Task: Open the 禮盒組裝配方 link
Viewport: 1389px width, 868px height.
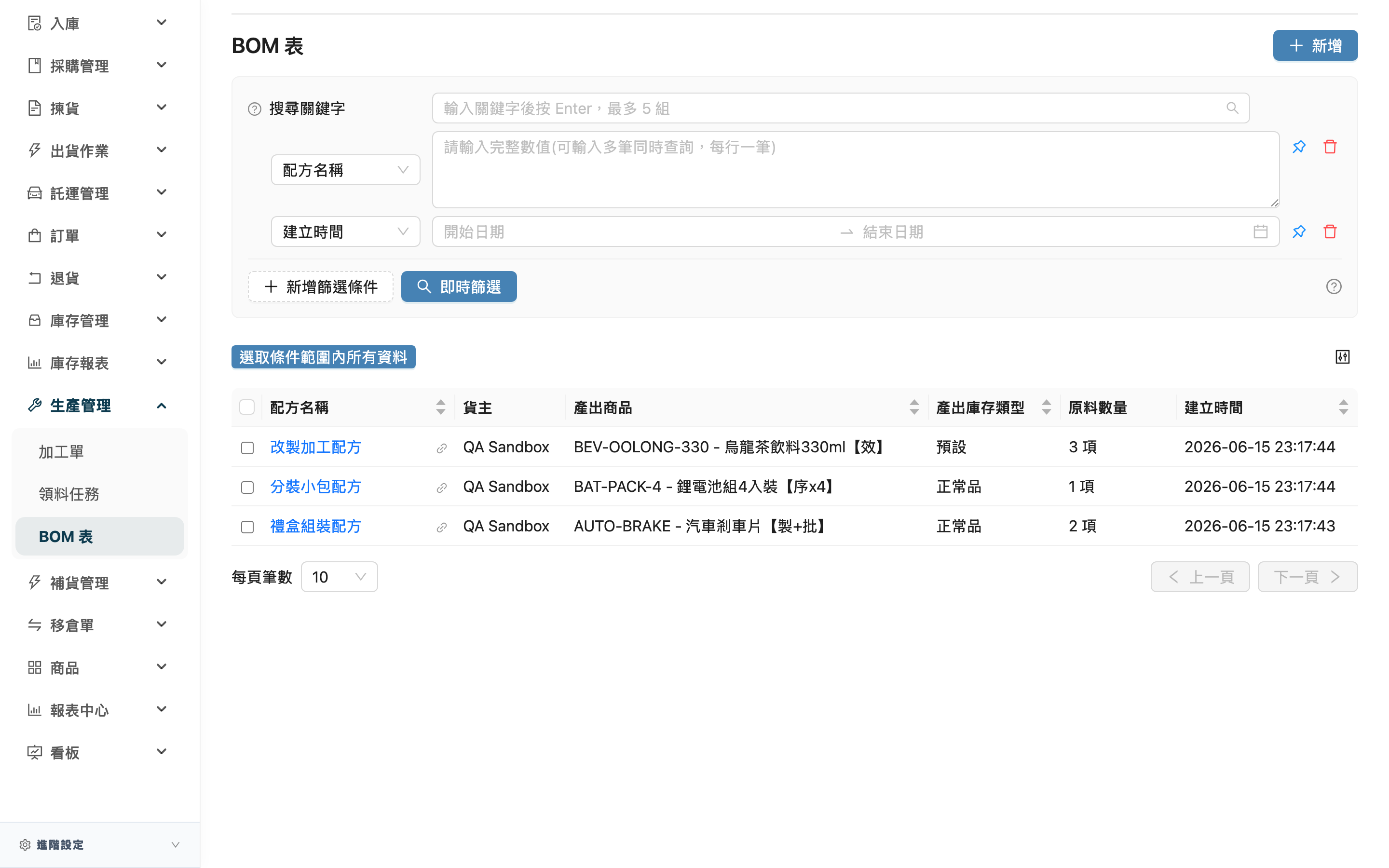Action: click(x=316, y=527)
